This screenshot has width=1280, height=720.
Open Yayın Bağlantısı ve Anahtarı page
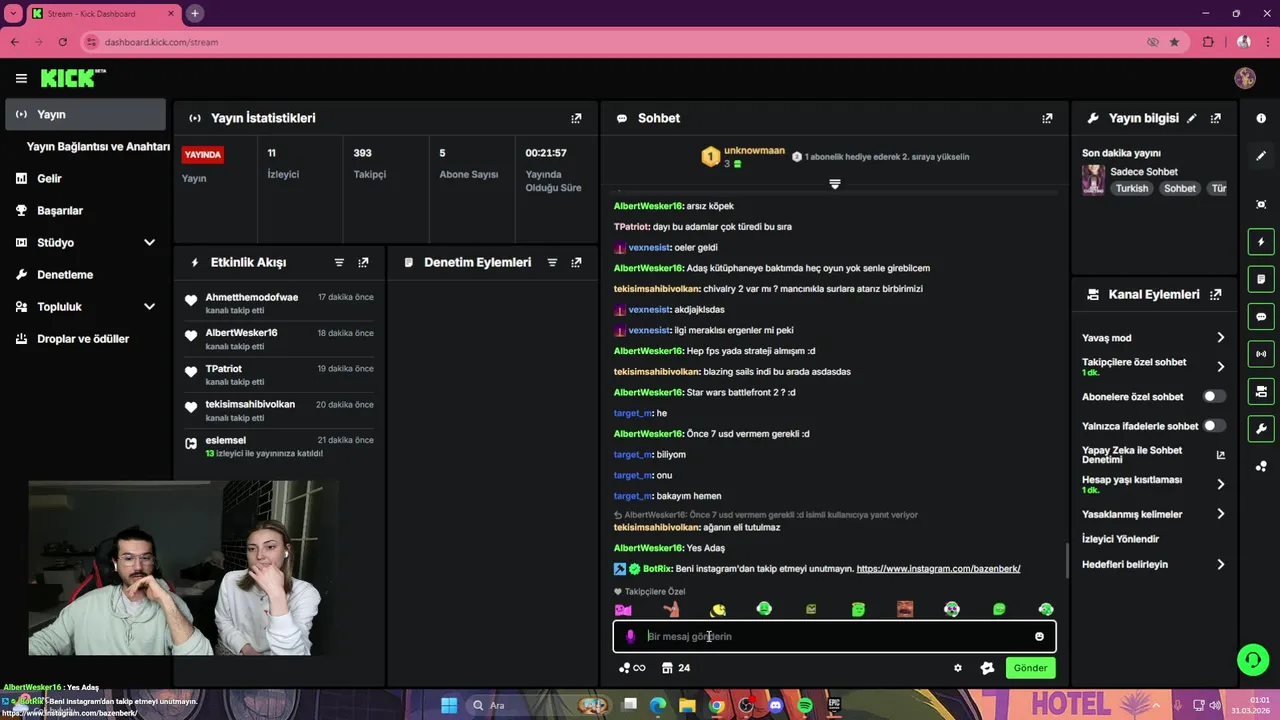pos(98,146)
